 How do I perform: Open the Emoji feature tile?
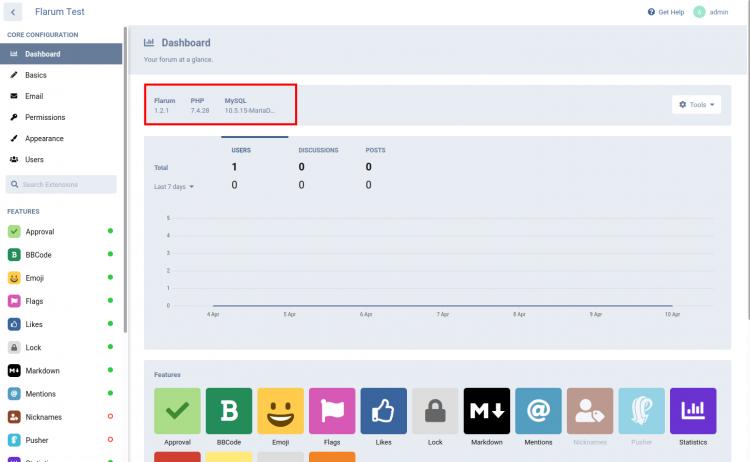tap(281, 411)
